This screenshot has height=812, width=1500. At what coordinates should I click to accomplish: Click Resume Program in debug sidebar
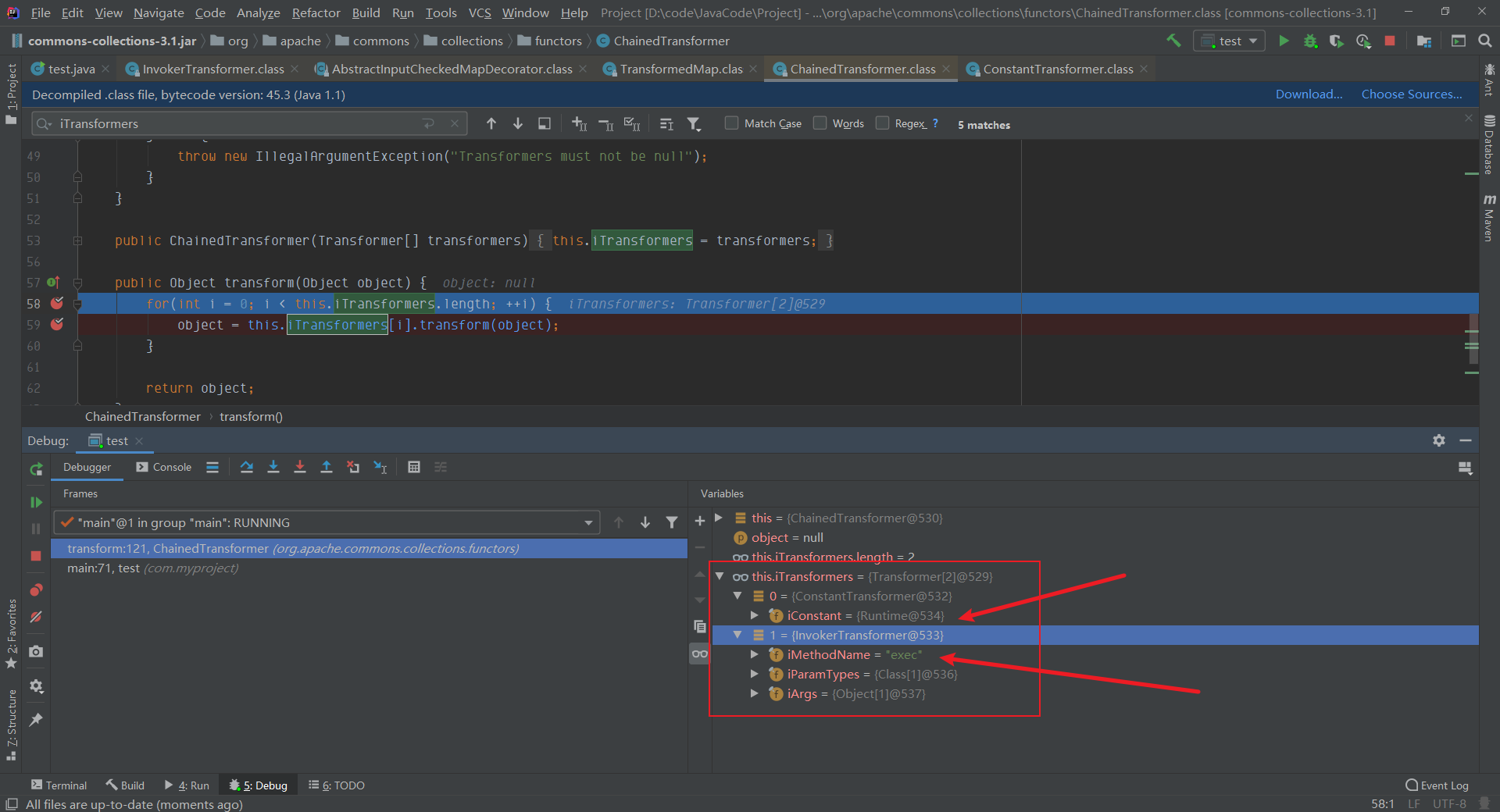tap(36, 502)
